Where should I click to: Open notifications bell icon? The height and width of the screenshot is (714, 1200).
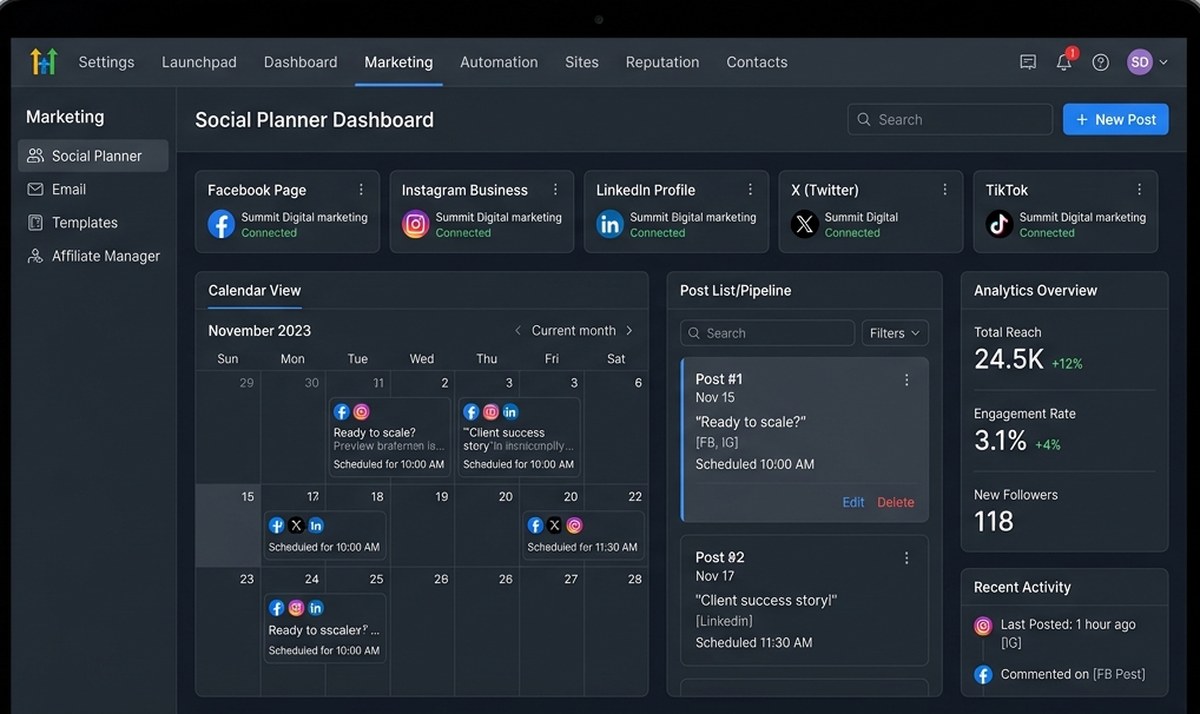pyautogui.click(x=1064, y=62)
